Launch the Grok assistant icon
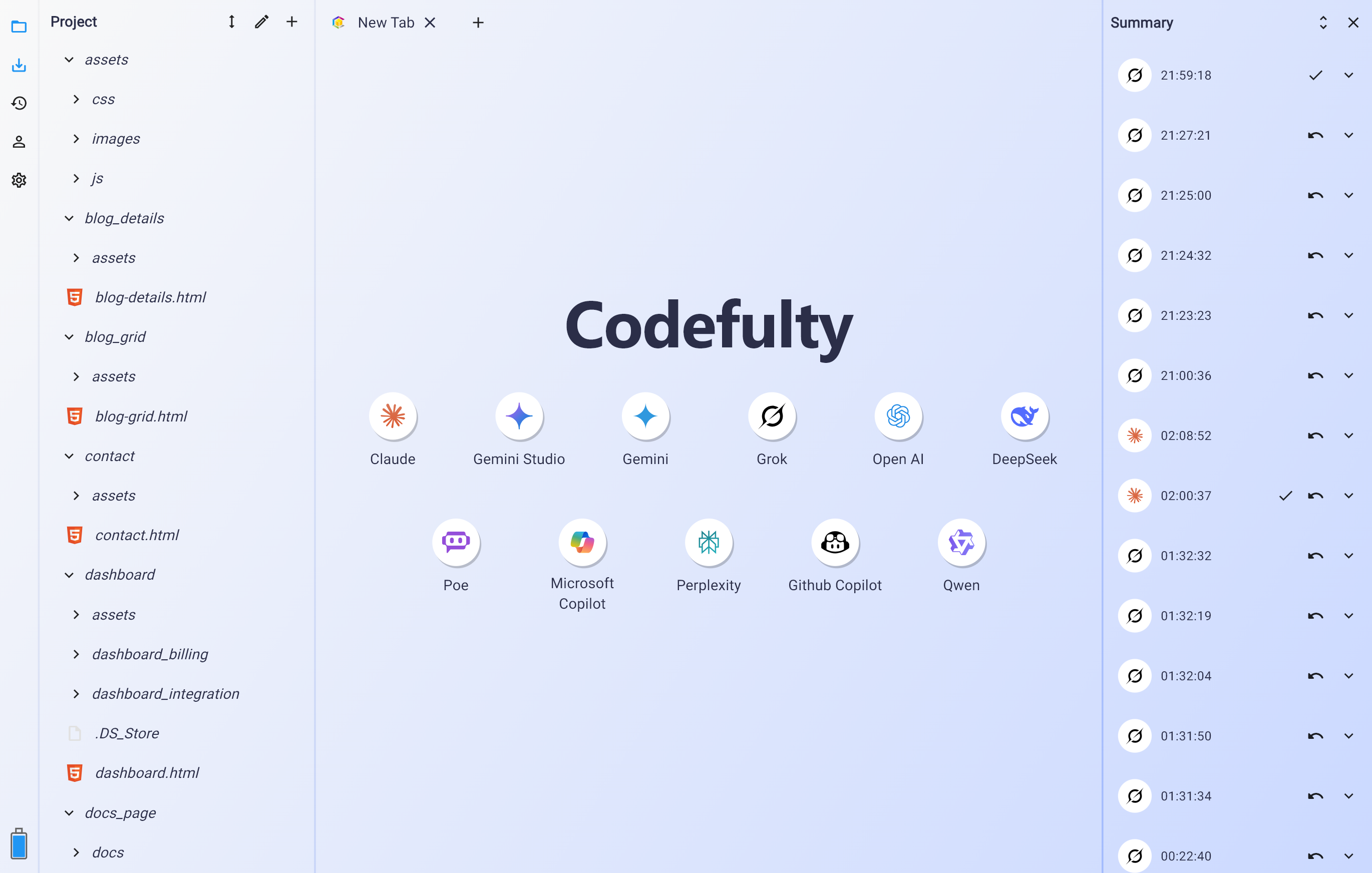This screenshot has width=1372, height=873. (x=772, y=416)
